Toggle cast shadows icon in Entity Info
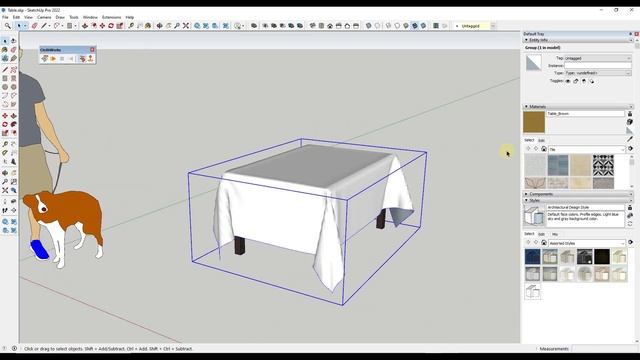 pyautogui.click(x=592, y=81)
